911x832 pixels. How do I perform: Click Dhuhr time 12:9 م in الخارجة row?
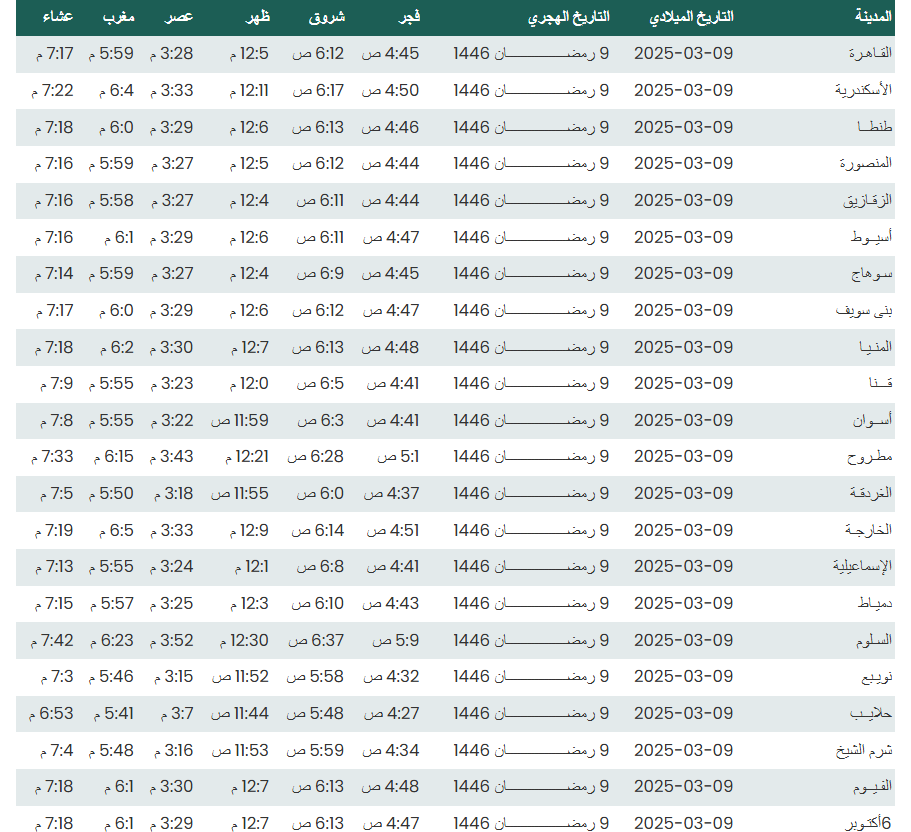click(x=249, y=530)
